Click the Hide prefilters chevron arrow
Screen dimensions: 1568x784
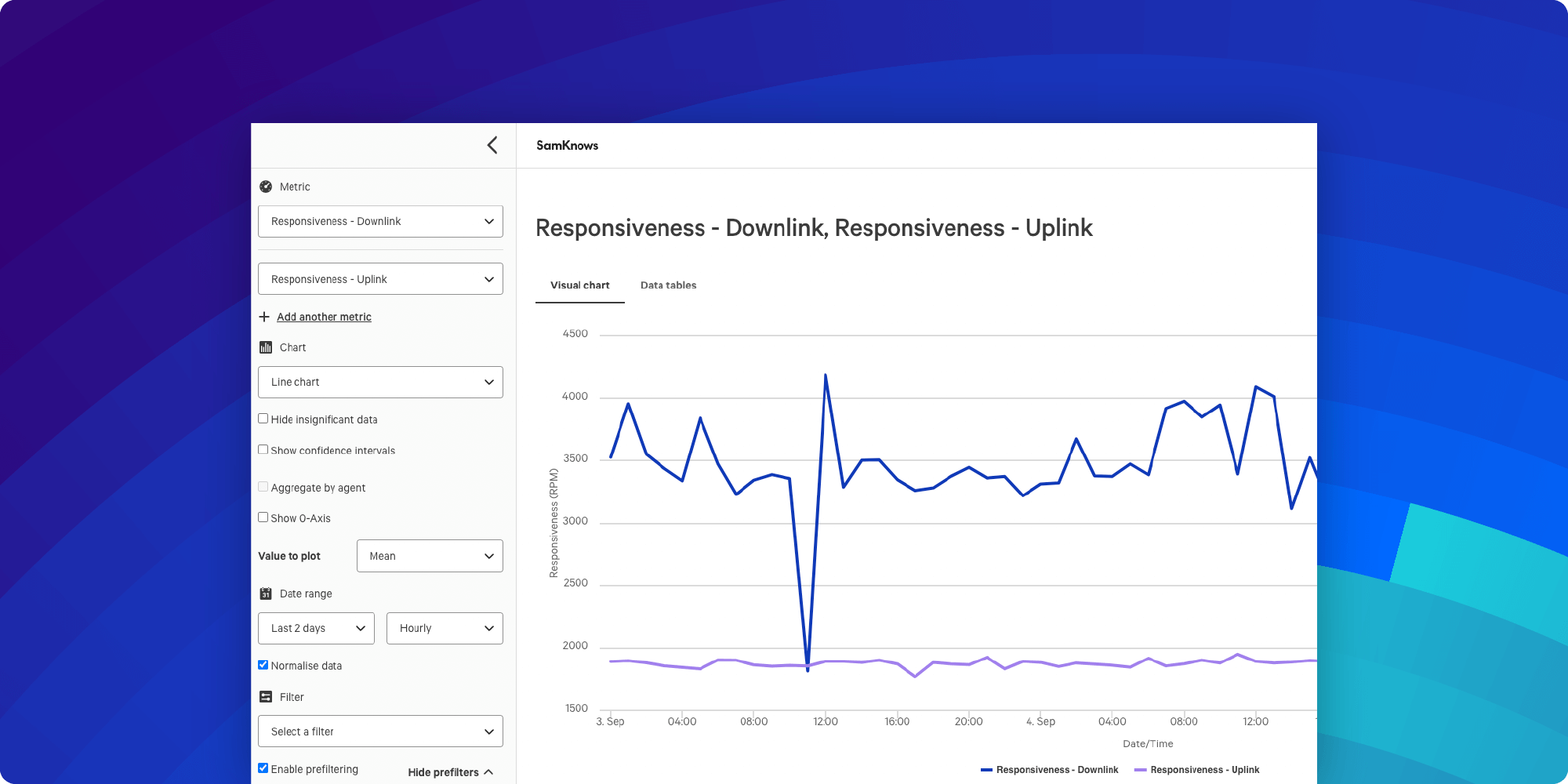point(488,772)
